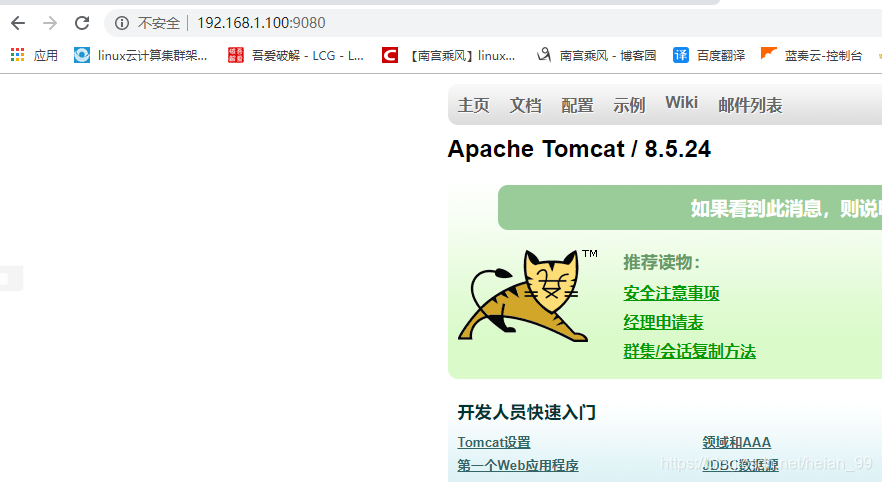This screenshot has height=482, width=882.
Task: Click the browser forward arrow
Action: pos(50,23)
